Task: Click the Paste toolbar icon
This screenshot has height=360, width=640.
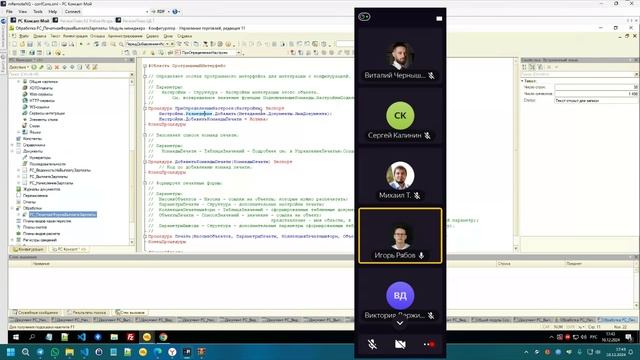Action: (54, 44)
